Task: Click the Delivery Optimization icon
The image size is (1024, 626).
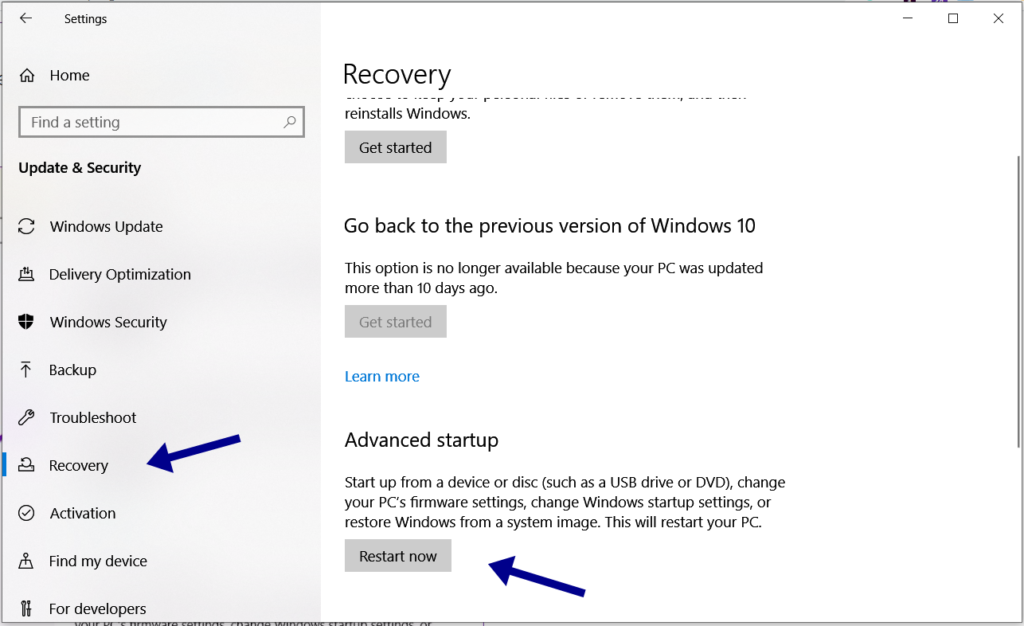Action: coord(27,275)
